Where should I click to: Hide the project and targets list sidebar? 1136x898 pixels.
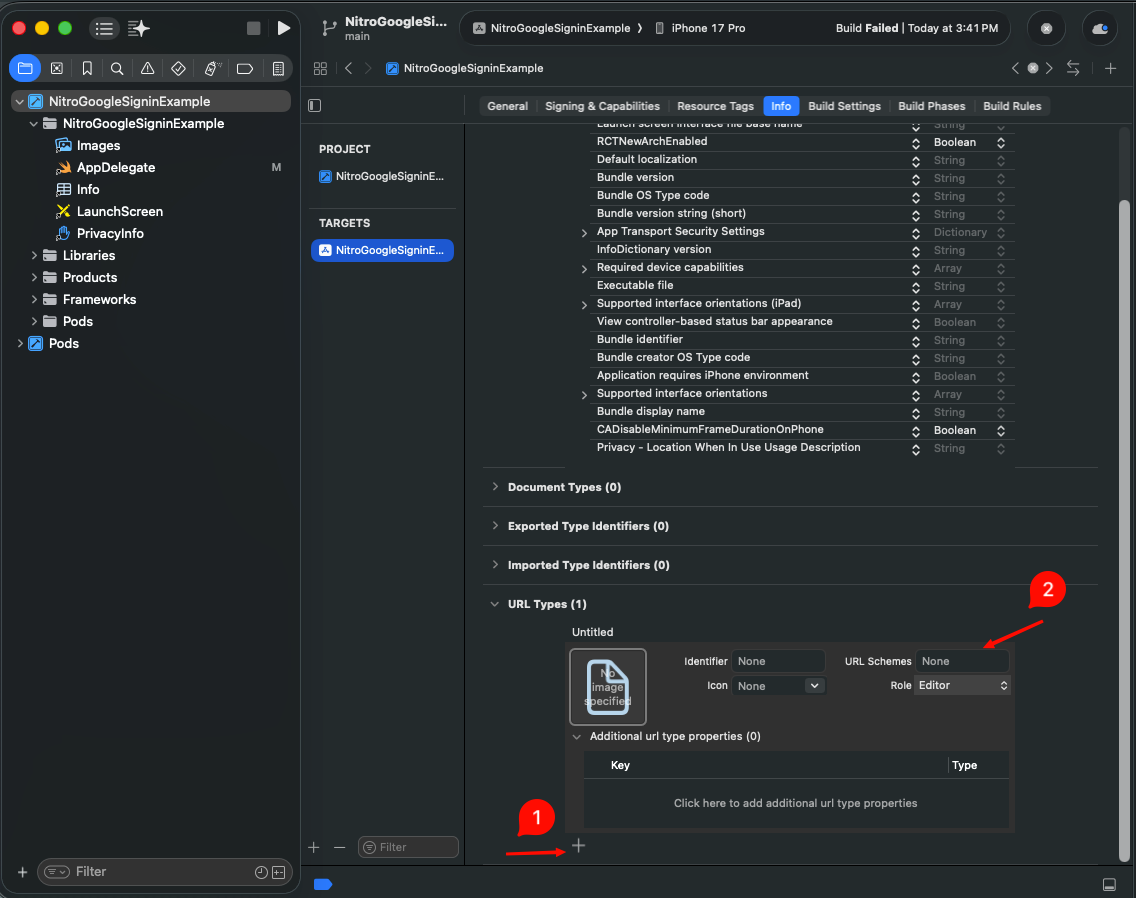(x=314, y=106)
